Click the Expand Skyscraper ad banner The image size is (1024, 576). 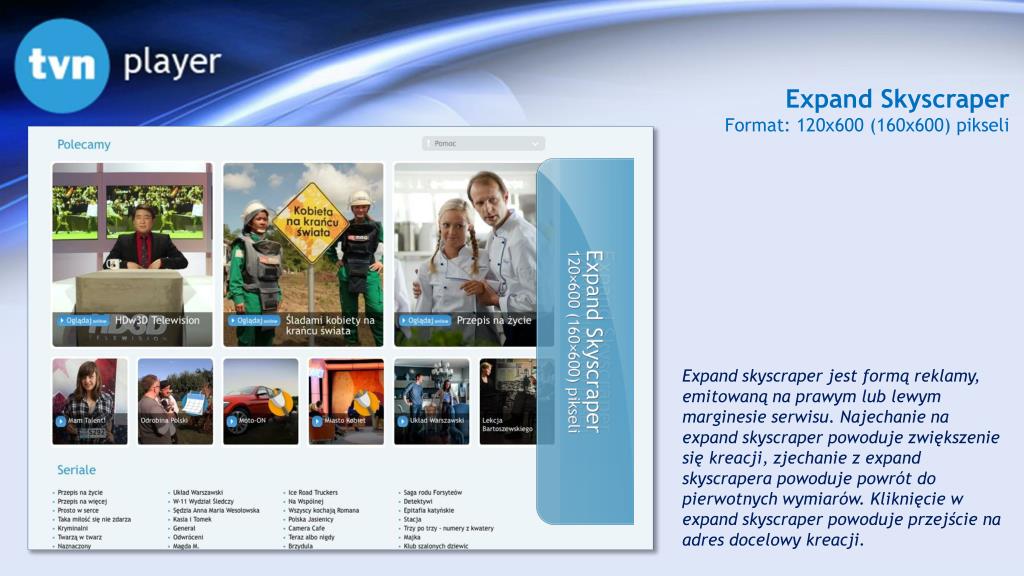(585, 341)
